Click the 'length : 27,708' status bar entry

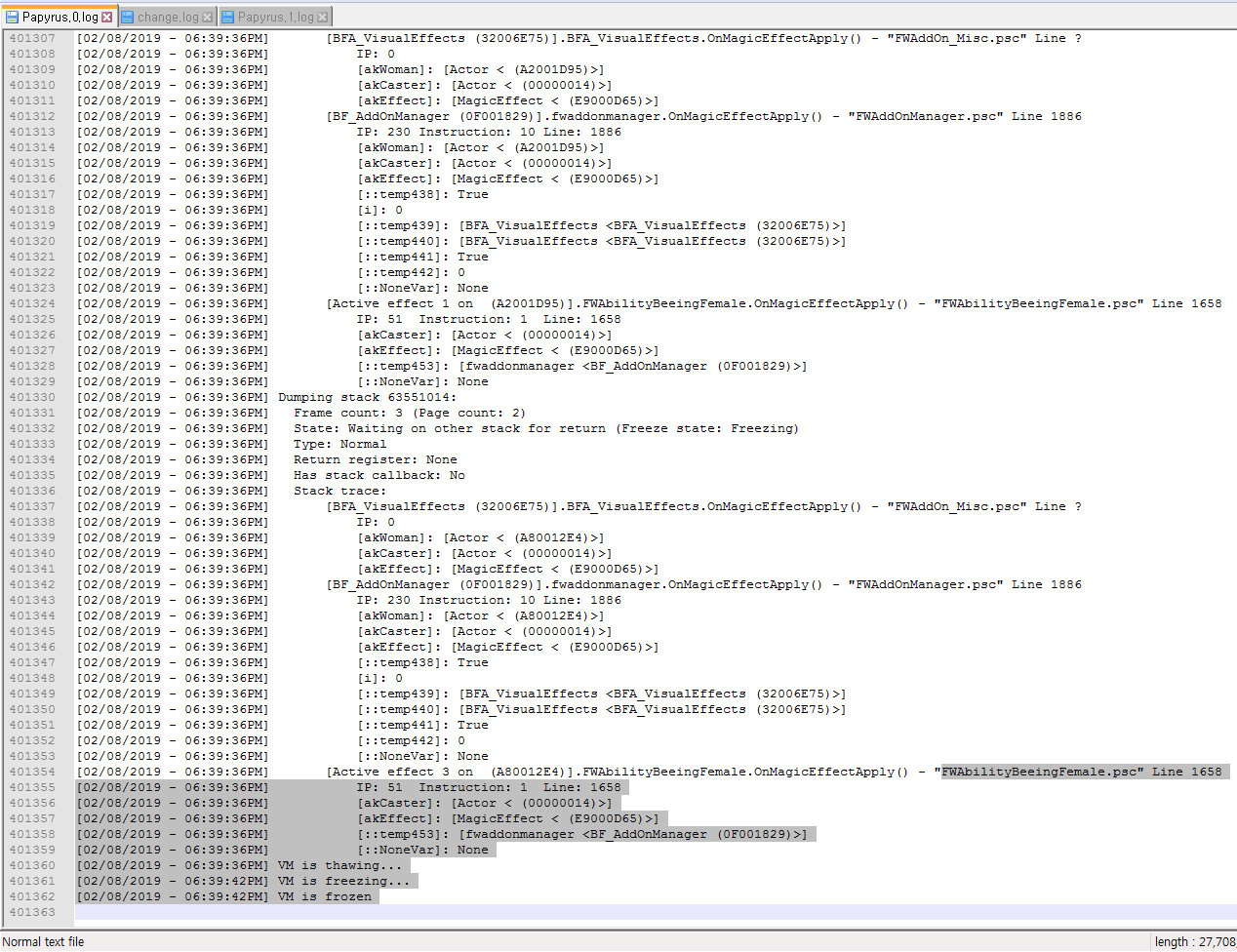[x=1194, y=941]
